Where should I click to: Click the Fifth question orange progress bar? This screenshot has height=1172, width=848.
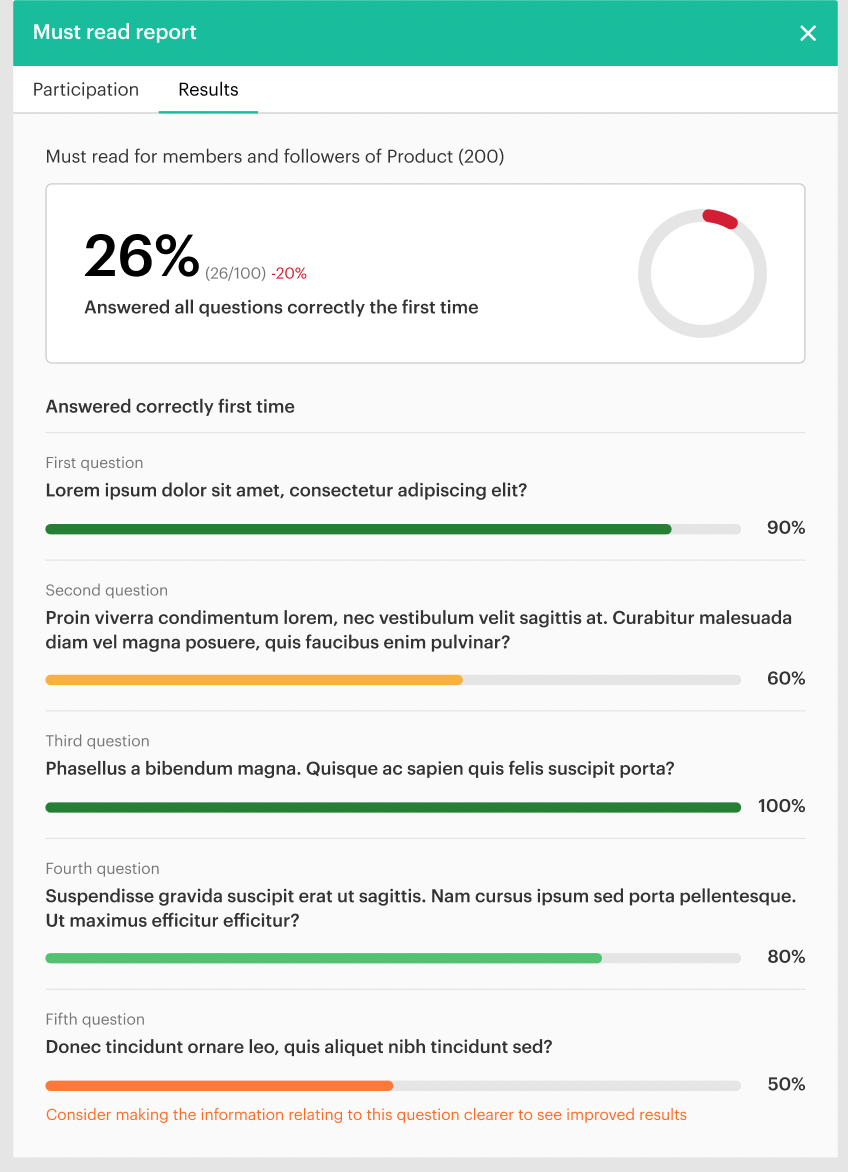click(x=219, y=1085)
